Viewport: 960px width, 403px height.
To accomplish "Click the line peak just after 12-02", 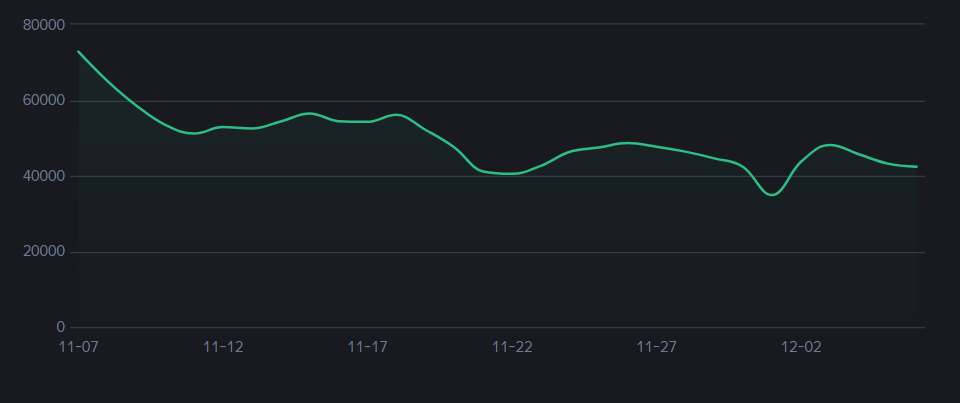I will [830, 145].
